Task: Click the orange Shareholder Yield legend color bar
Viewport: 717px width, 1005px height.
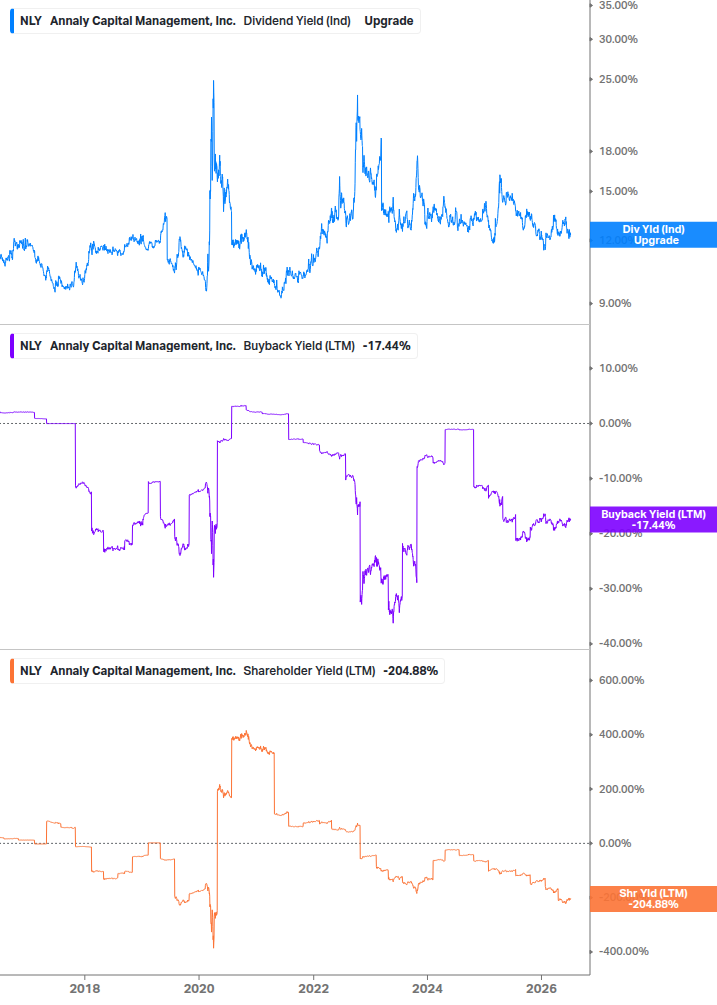Action: [x=12, y=670]
